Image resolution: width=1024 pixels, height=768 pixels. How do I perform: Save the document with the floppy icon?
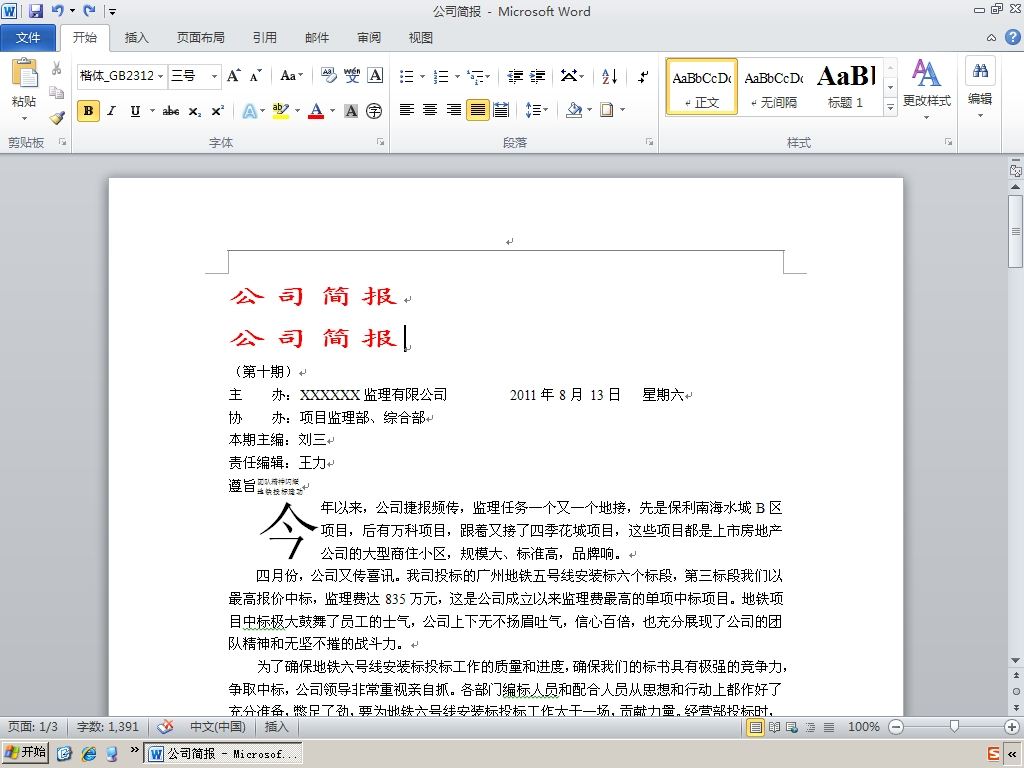point(35,10)
